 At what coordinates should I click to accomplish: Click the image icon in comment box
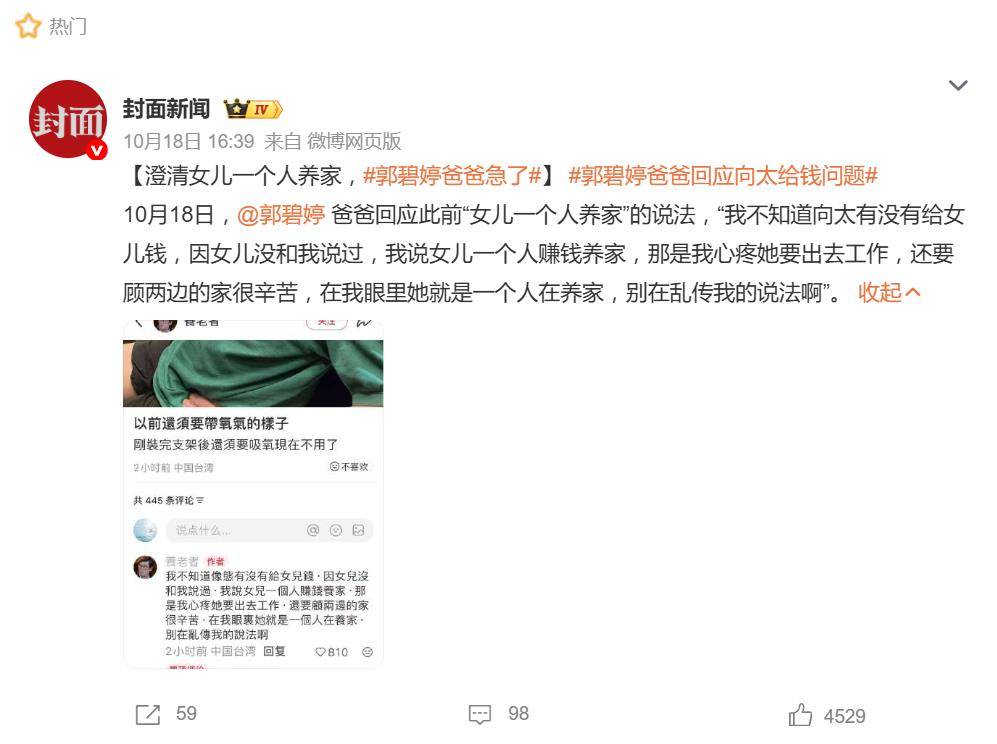(x=359, y=530)
